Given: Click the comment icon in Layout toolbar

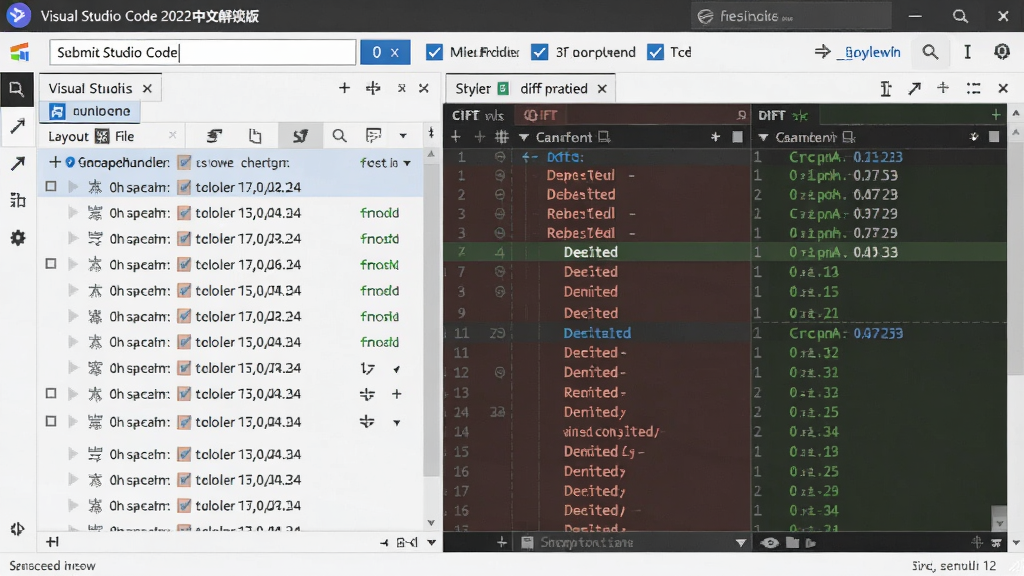Looking at the screenshot, I should coord(374,136).
